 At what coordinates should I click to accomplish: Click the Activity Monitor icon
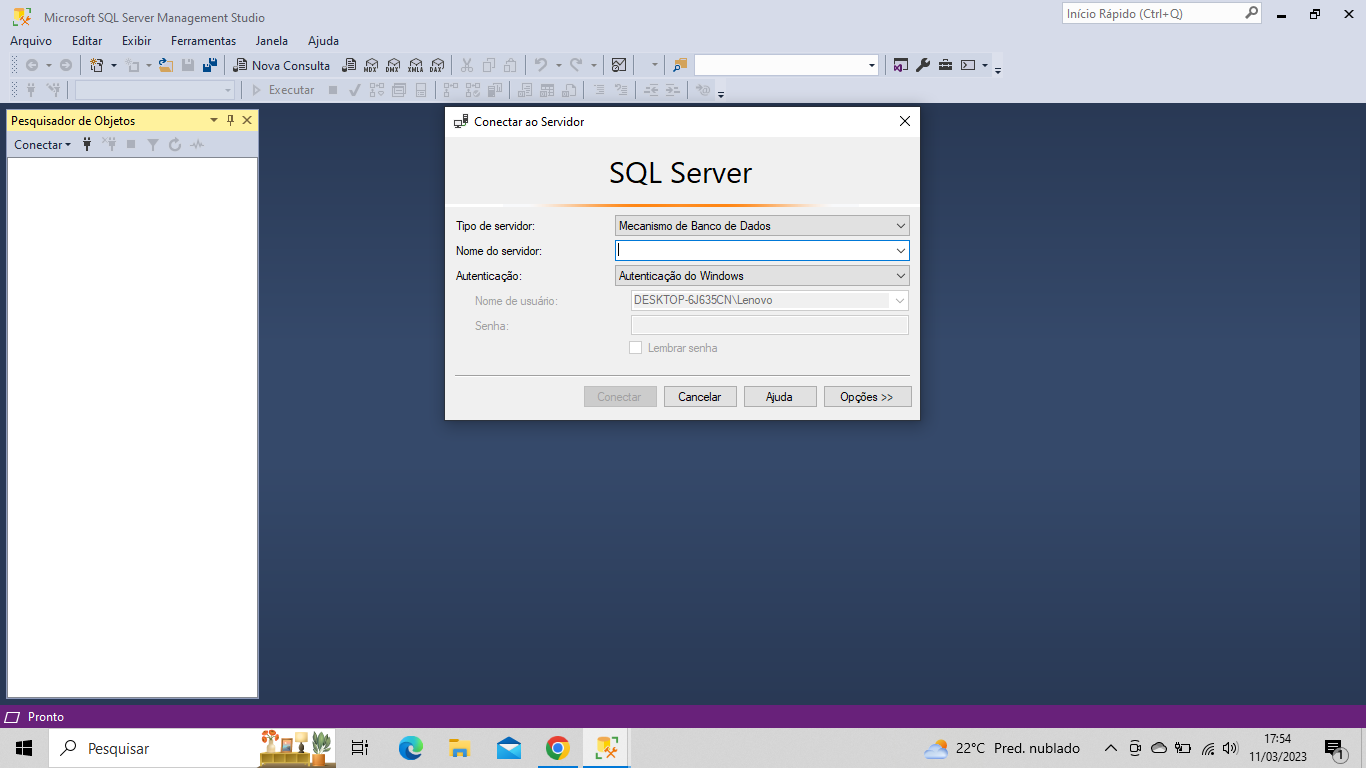pyautogui.click(x=619, y=65)
